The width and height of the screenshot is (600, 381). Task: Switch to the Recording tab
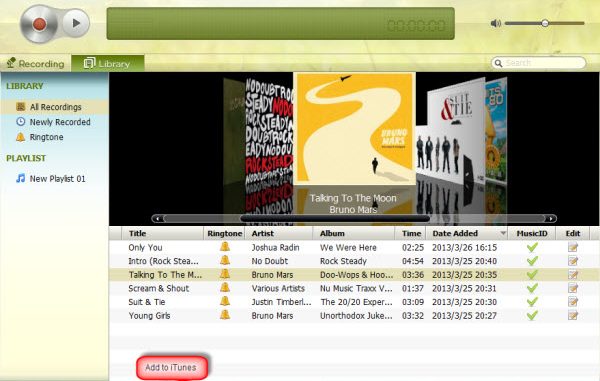(x=36, y=64)
